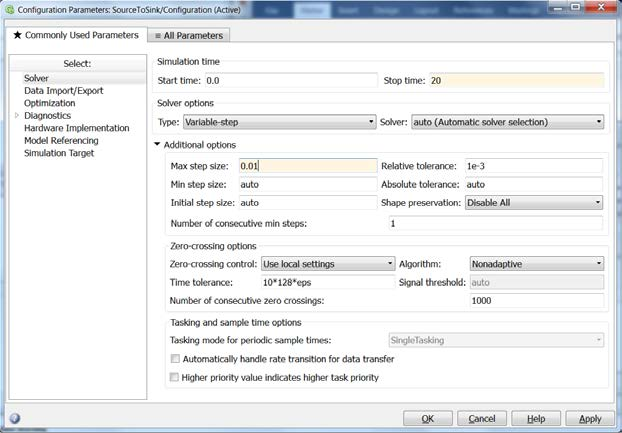
Task: Click the help question mark icon
Action: [15, 419]
